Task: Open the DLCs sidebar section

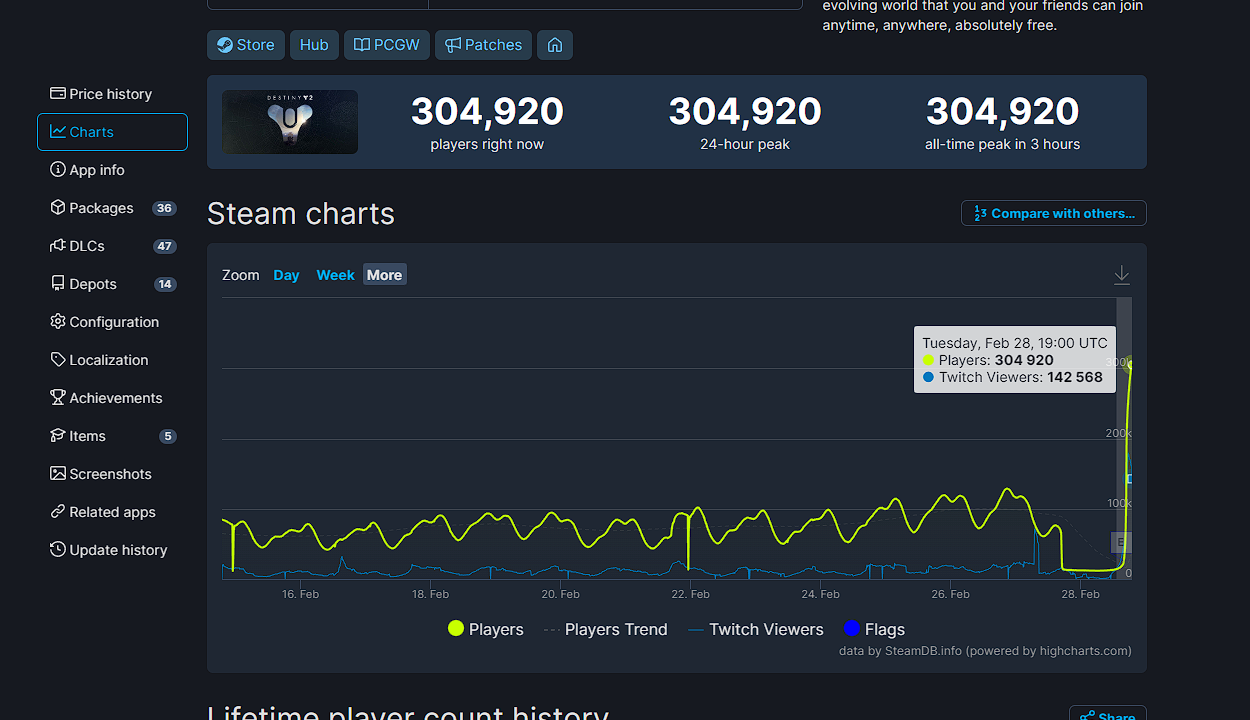Action: point(87,246)
